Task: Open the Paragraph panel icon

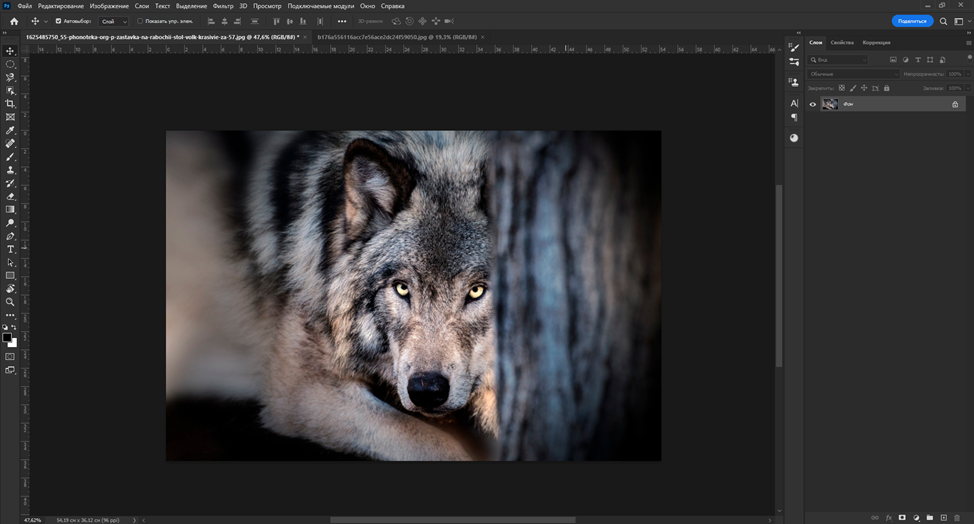Action: coord(794,117)
